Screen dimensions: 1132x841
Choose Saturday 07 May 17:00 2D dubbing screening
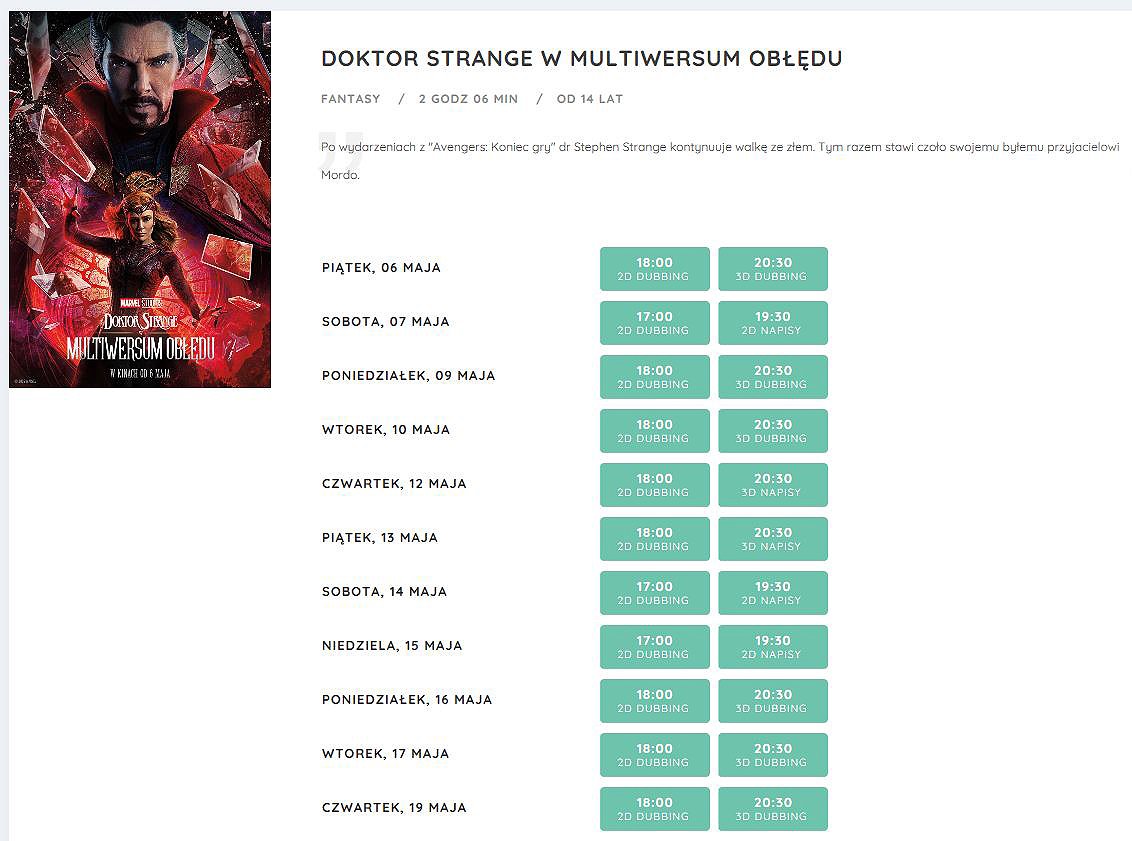click(x=654, y=323)
